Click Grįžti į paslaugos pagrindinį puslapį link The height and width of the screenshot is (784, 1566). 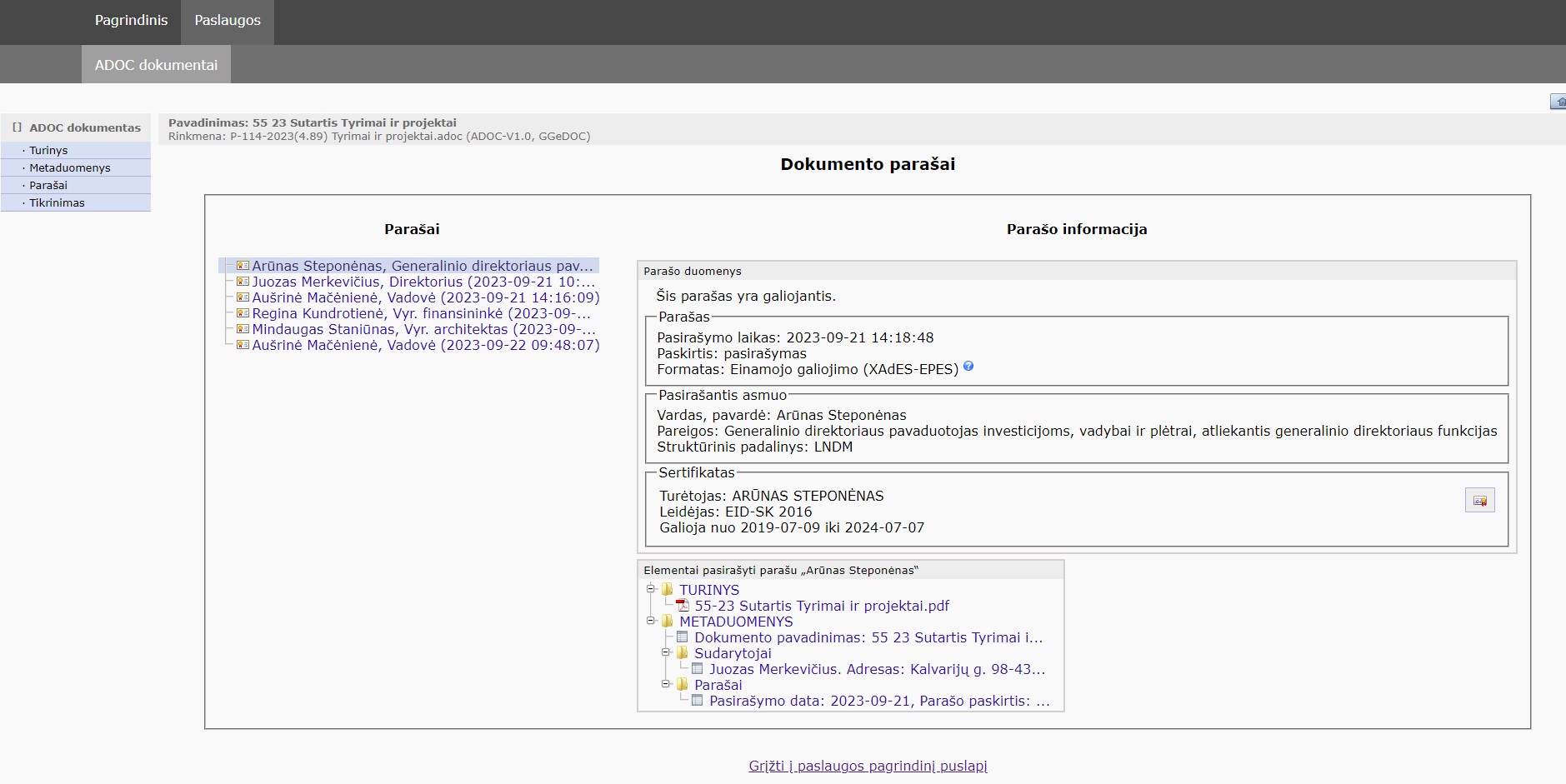click(868, 766)
